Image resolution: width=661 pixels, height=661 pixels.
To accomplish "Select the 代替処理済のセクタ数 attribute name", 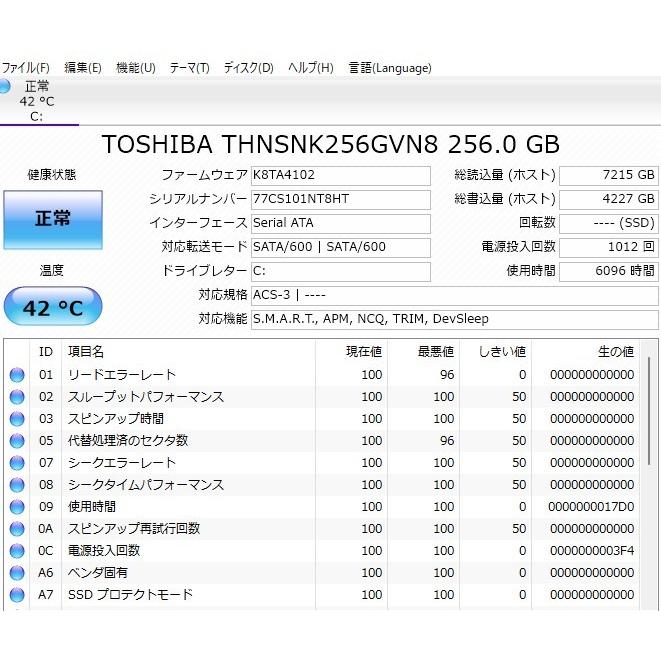I will [128, 441].
